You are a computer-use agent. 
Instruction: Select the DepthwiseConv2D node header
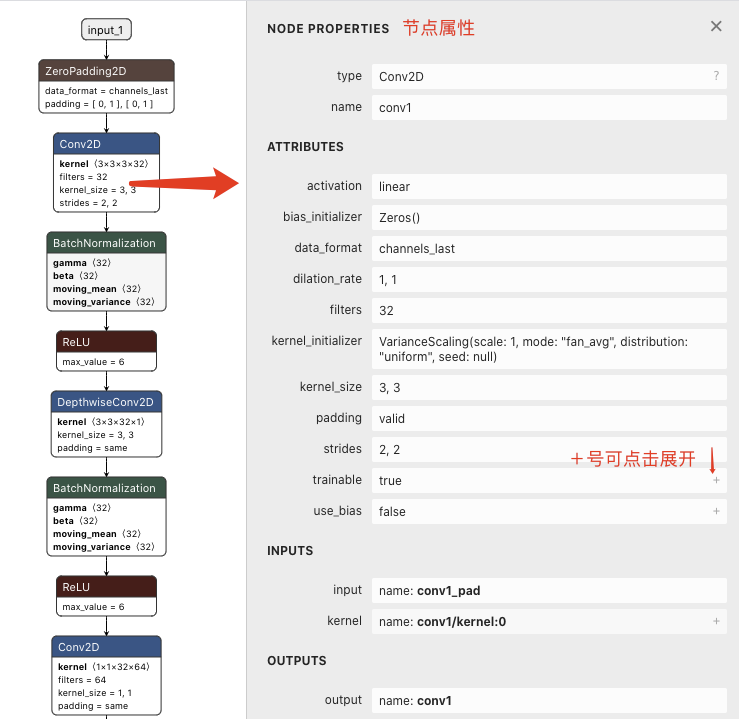pyautogui.click(x=107, y=402)
